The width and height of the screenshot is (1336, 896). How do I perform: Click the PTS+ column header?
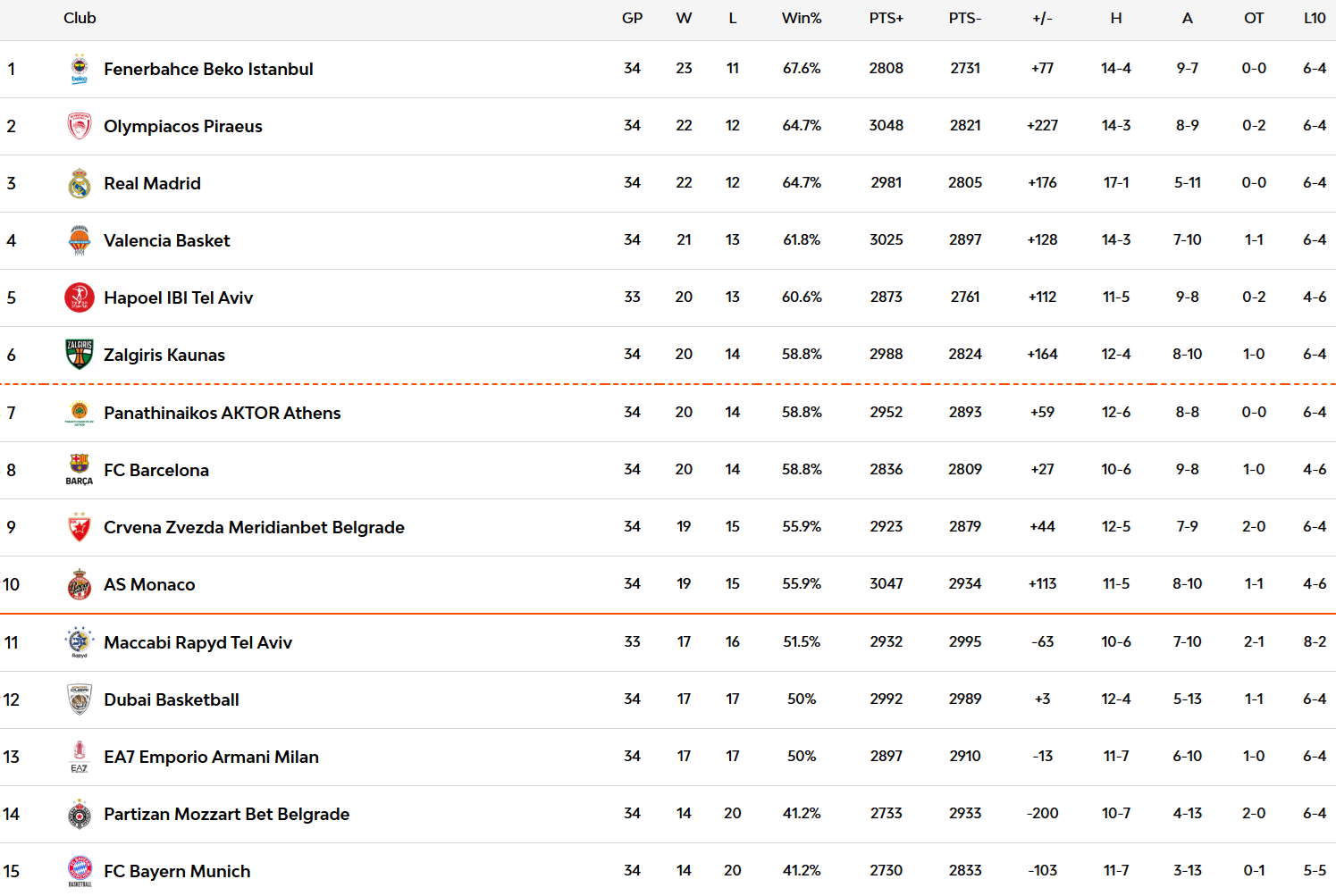point(886,18)
